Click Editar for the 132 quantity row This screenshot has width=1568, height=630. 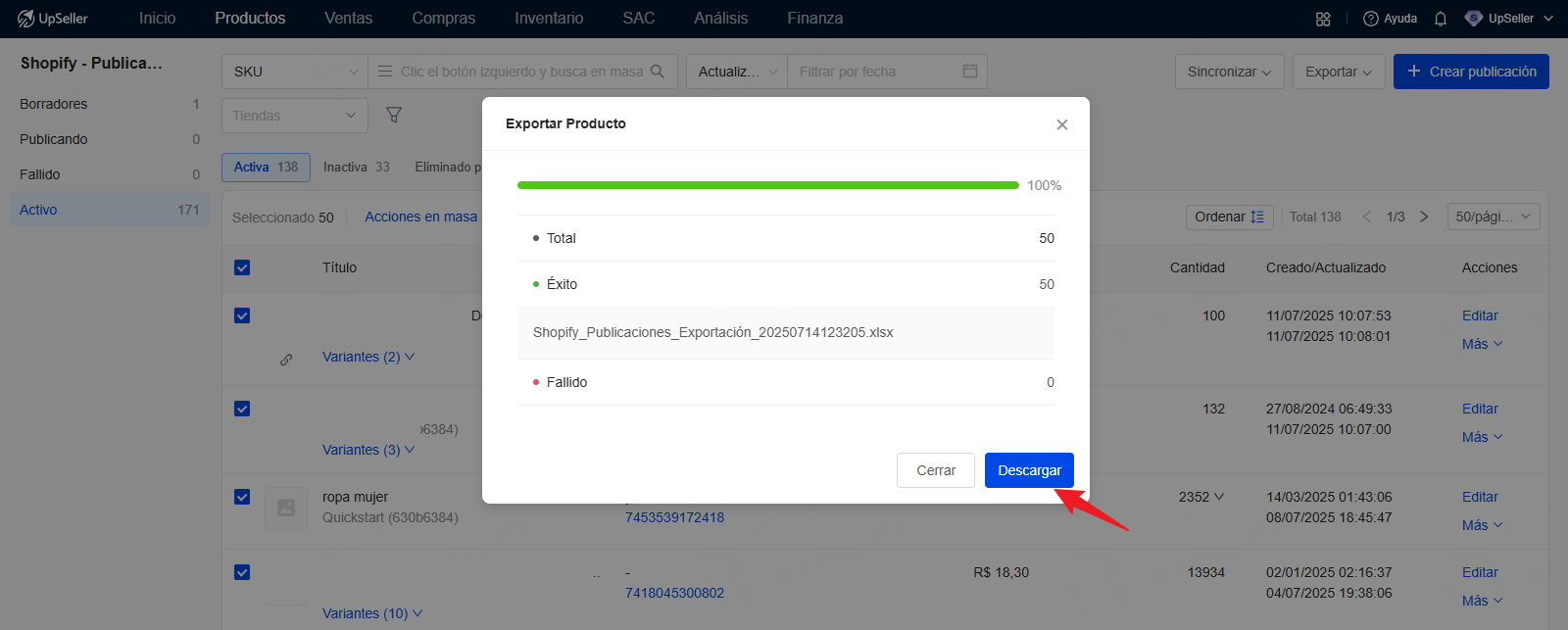tap(1480, 409)
